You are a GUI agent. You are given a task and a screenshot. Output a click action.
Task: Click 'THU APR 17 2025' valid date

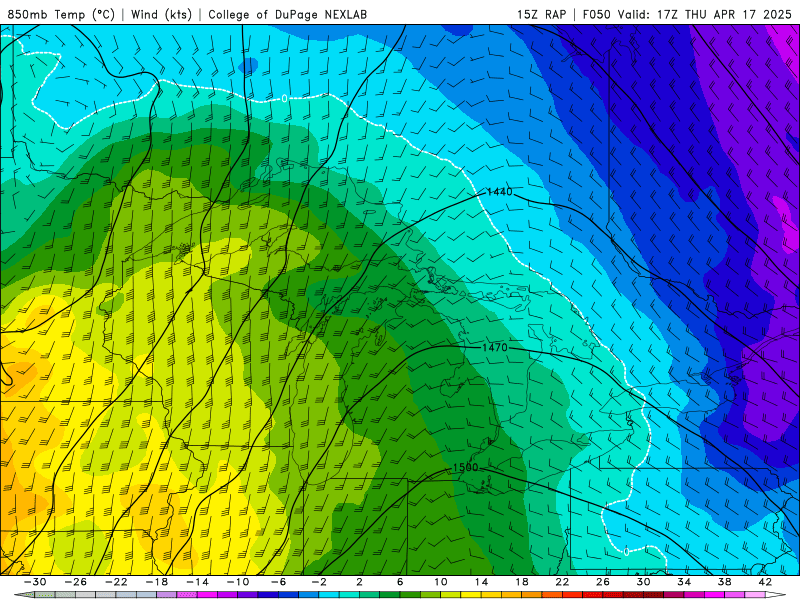point(738,14)
